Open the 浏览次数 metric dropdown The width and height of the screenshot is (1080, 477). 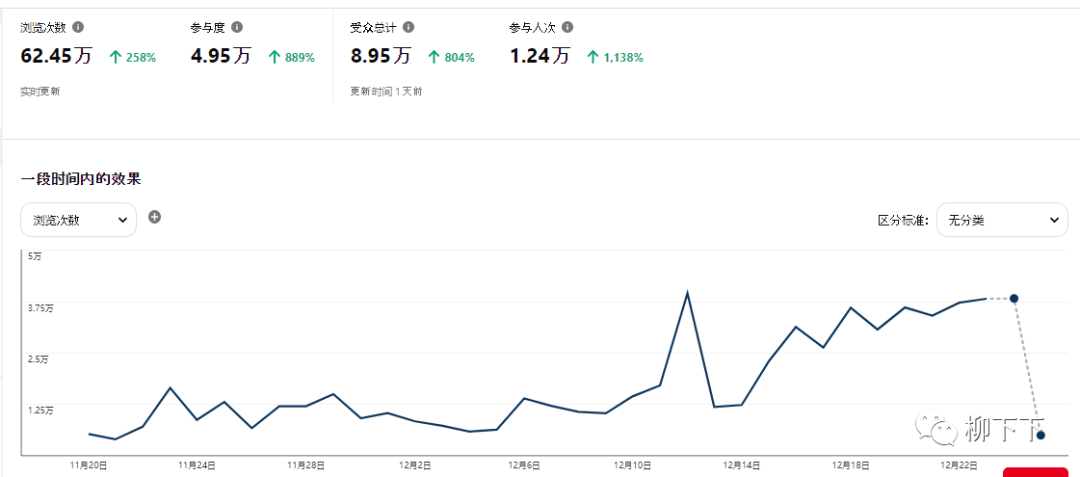[x=78, y=219]
